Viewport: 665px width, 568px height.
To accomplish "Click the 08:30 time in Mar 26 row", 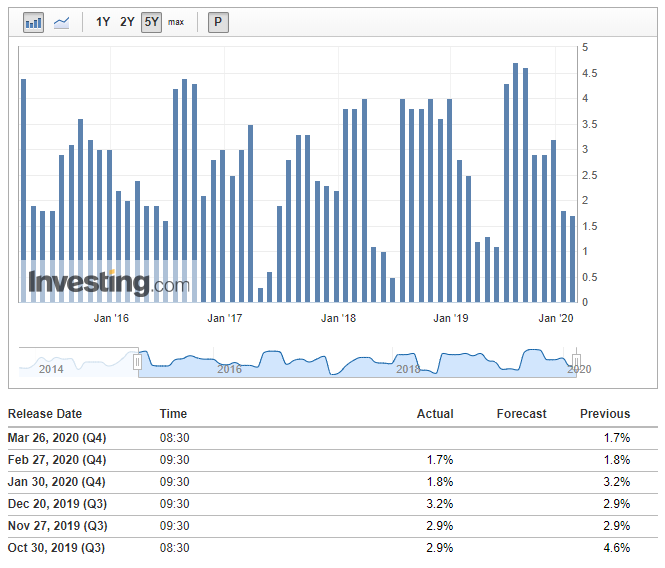I will 174,438.
